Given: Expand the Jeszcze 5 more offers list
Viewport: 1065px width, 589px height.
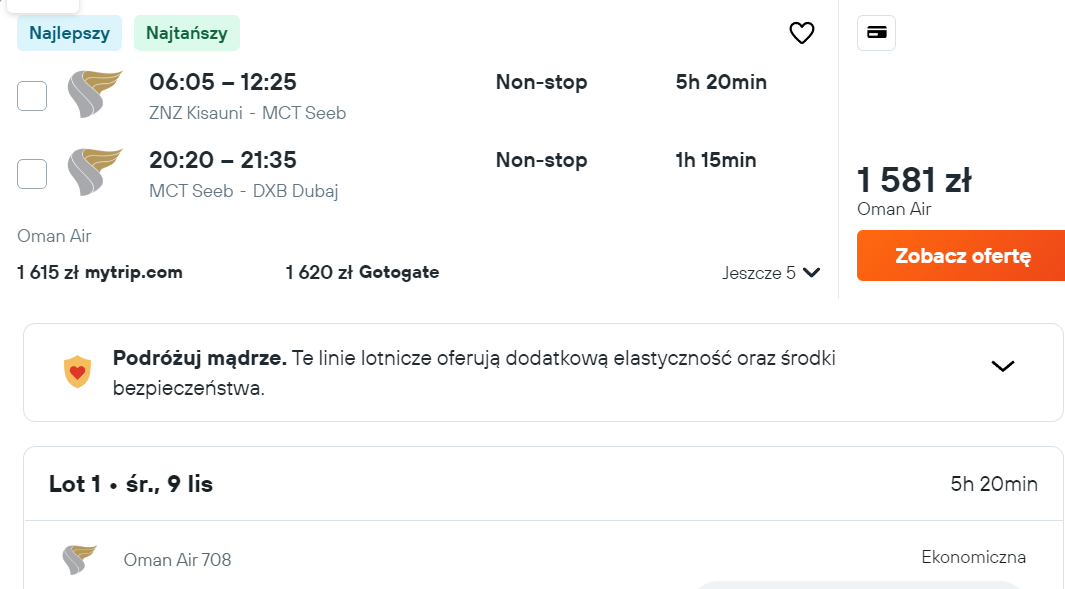Looking at the screenshot, I should pyautogui.click(x=771, y=272).
